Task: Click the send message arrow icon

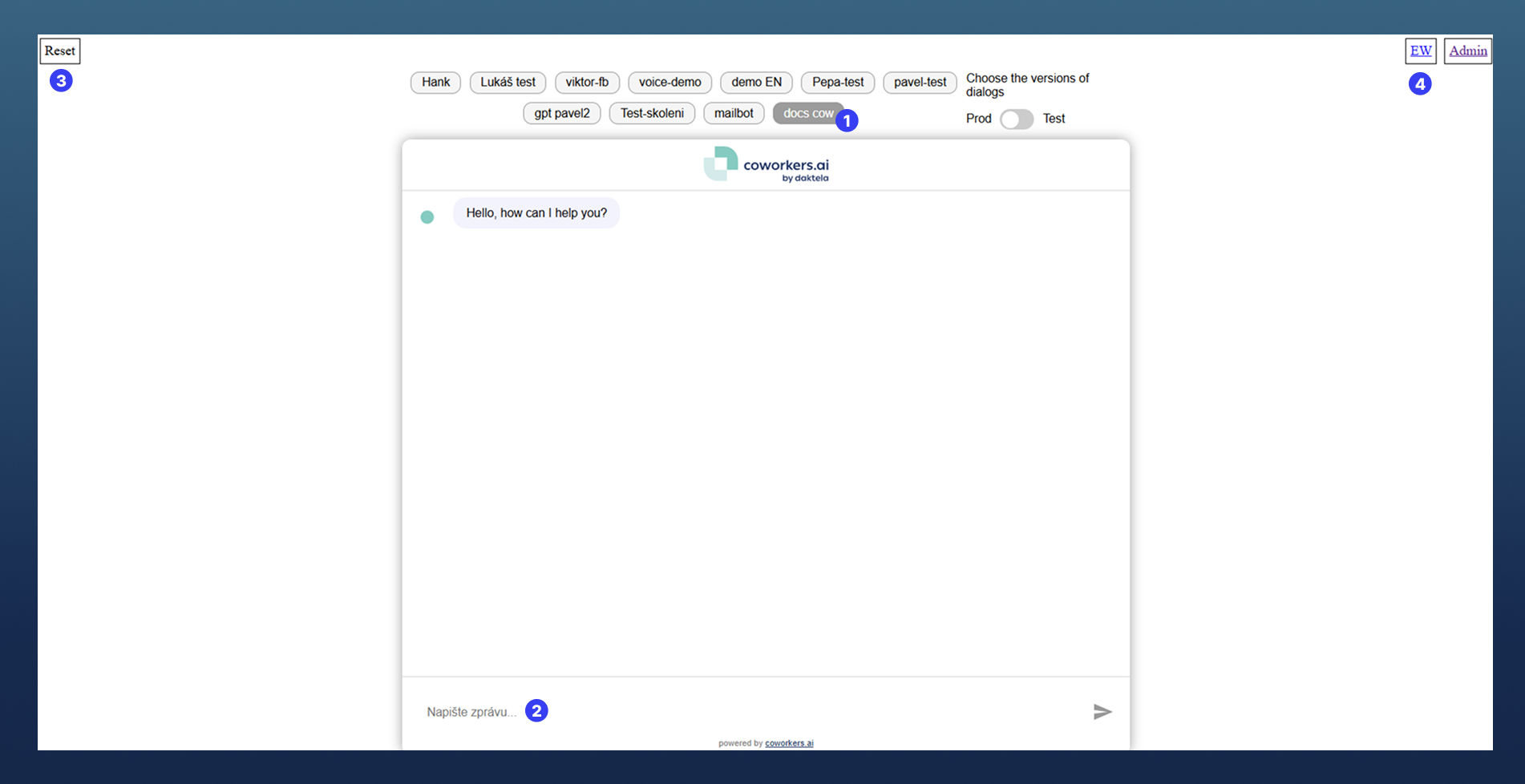Action: (x=1103, y=711)
